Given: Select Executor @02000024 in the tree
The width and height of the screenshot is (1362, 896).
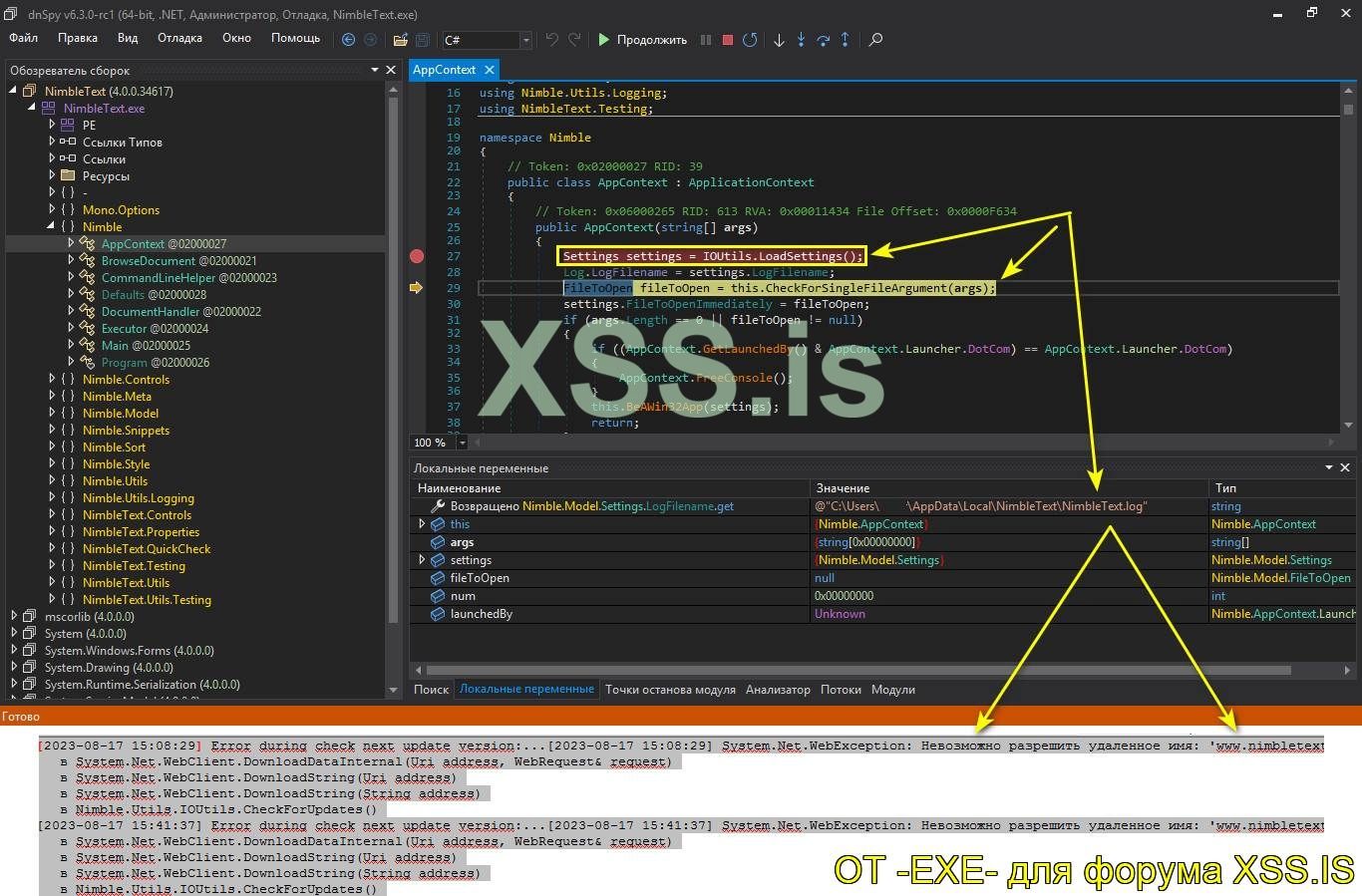Looking at the screenshot, I should pos(156,328).
